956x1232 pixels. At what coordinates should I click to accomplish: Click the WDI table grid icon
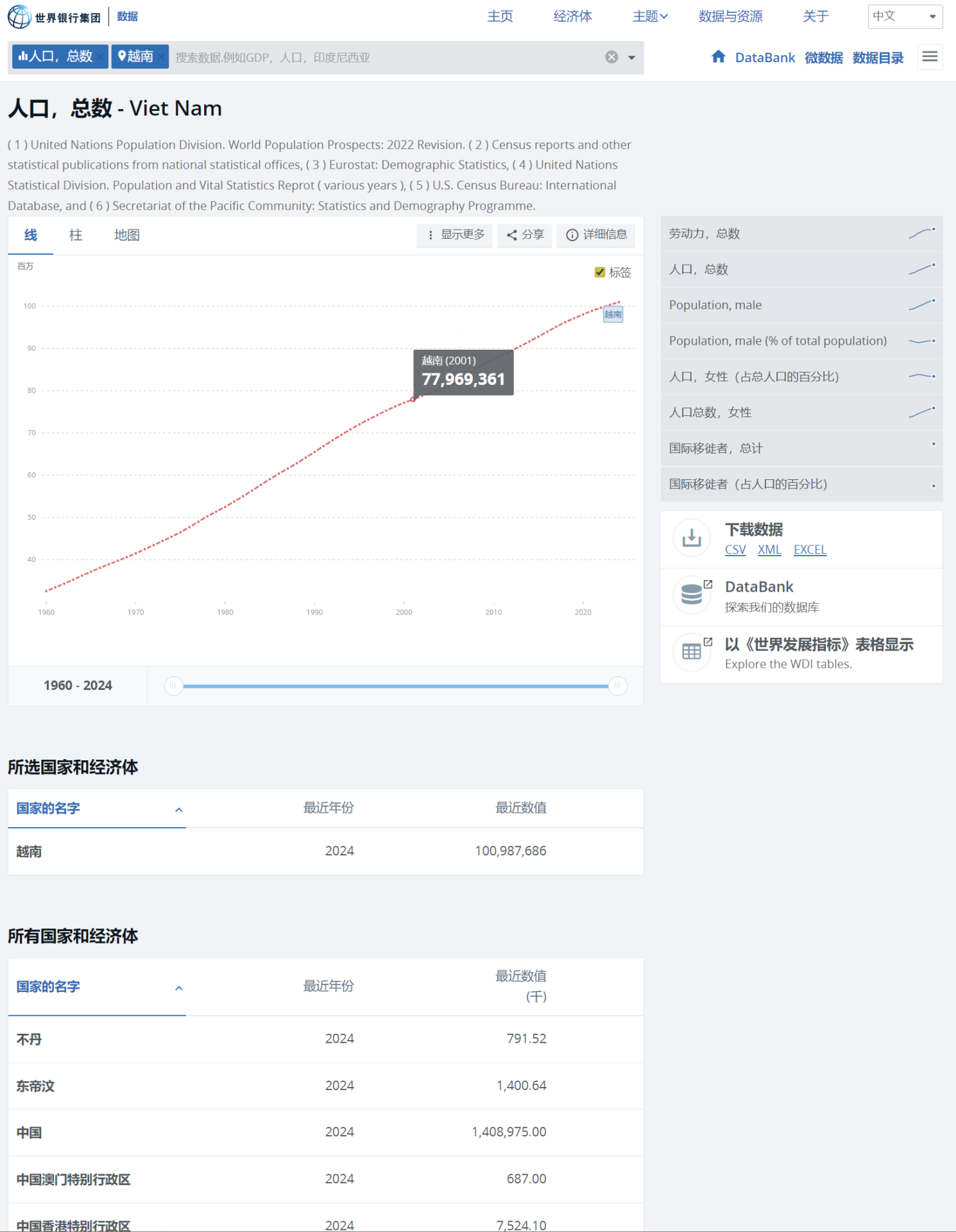tap(692, 652)
